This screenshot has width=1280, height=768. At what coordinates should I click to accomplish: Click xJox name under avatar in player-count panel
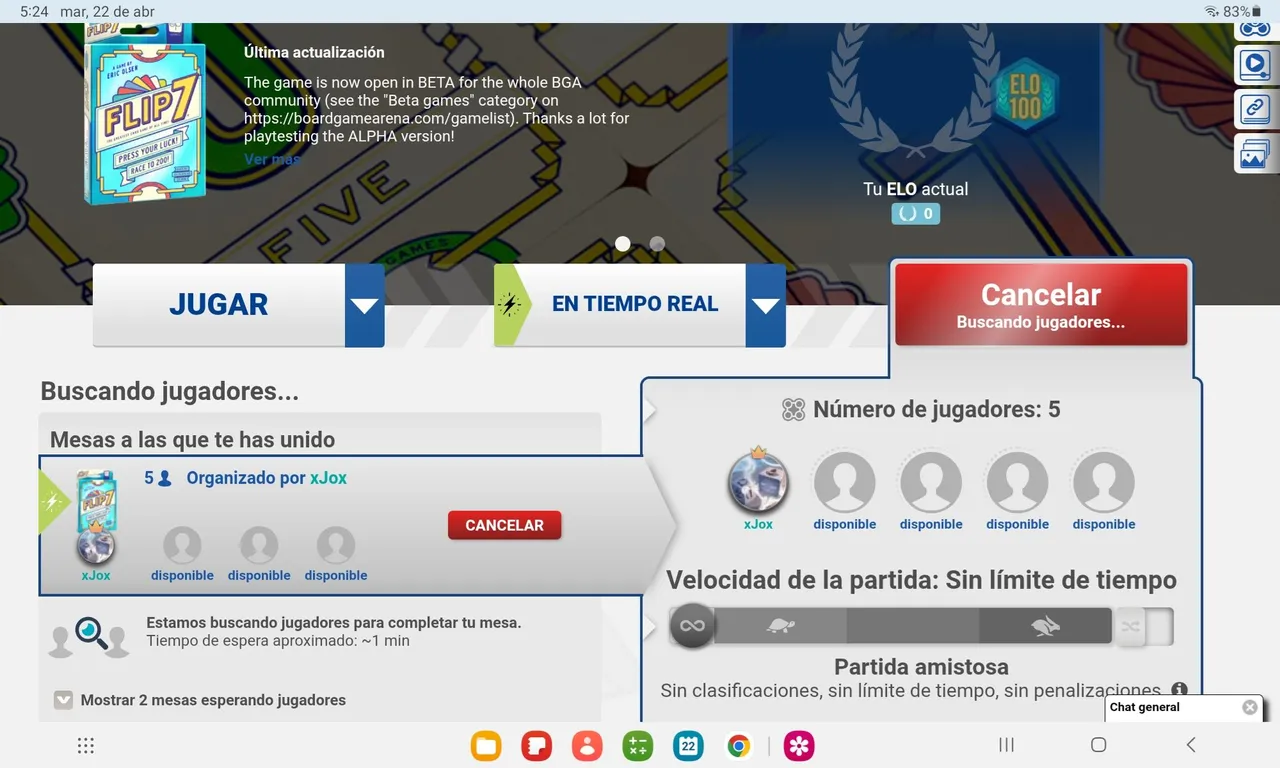click(x=758, y=524)
